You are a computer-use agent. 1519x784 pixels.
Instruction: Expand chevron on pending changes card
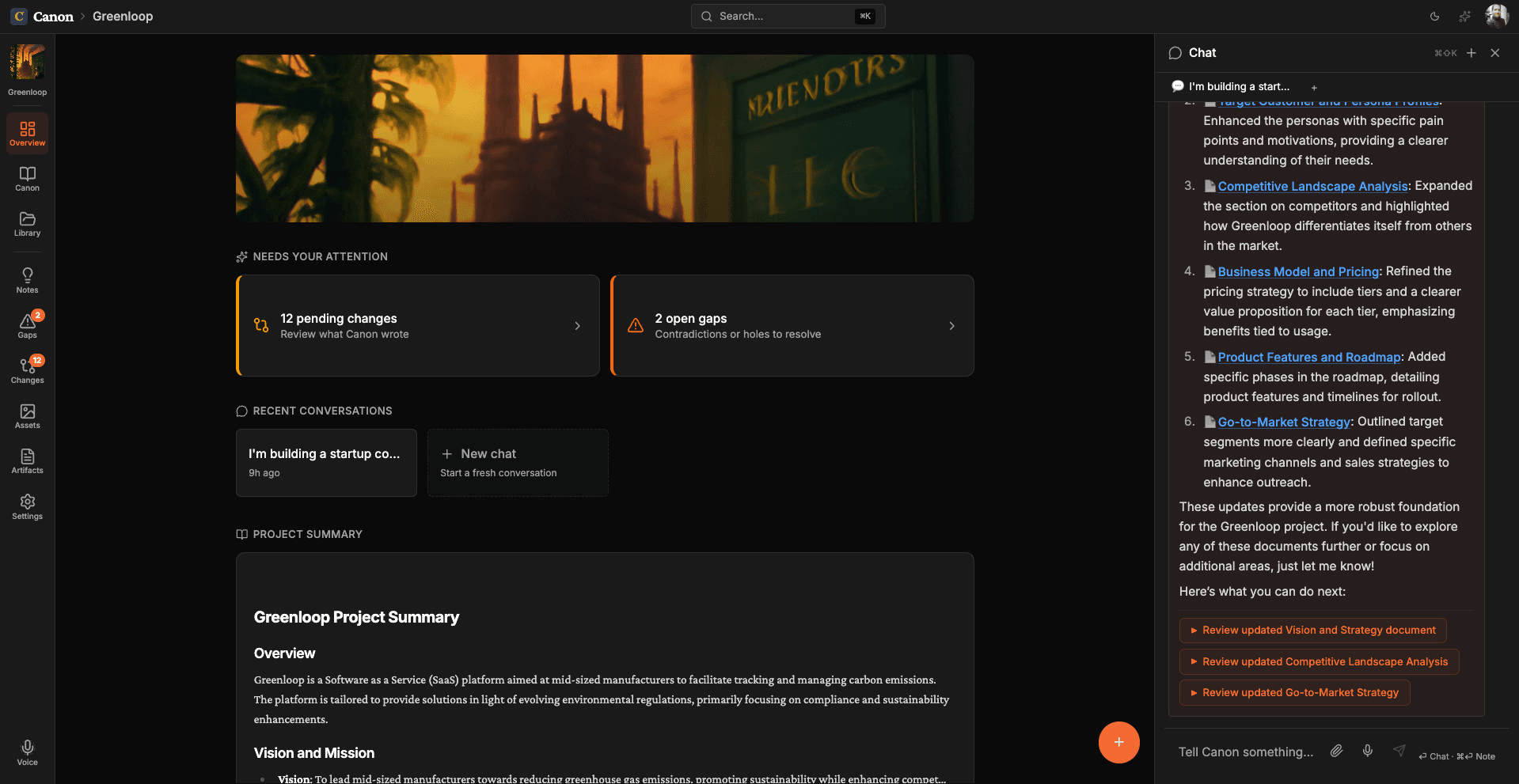tap(577, 326)
